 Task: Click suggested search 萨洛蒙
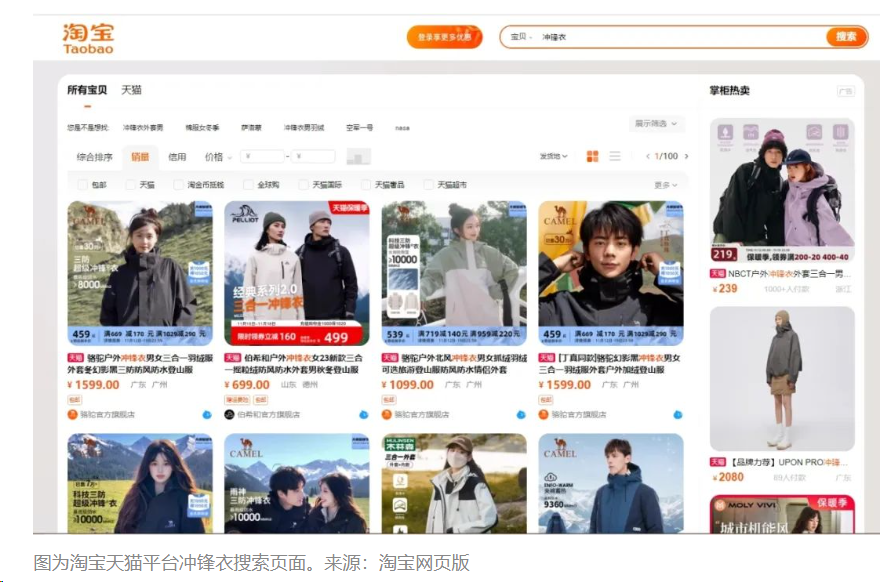[251, 128]
